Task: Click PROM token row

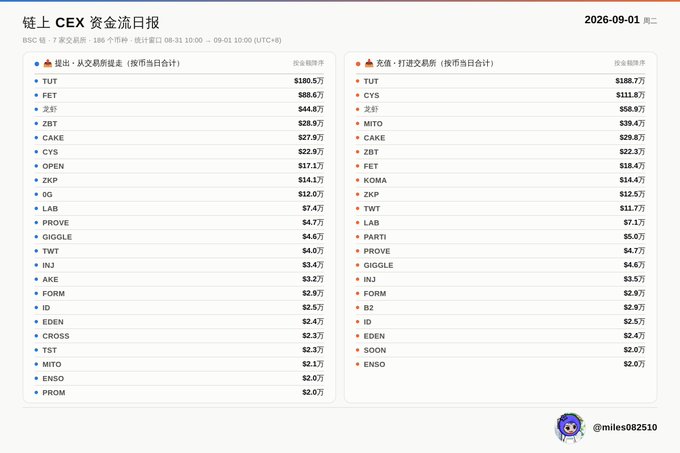Action: [x=179, y=393]
